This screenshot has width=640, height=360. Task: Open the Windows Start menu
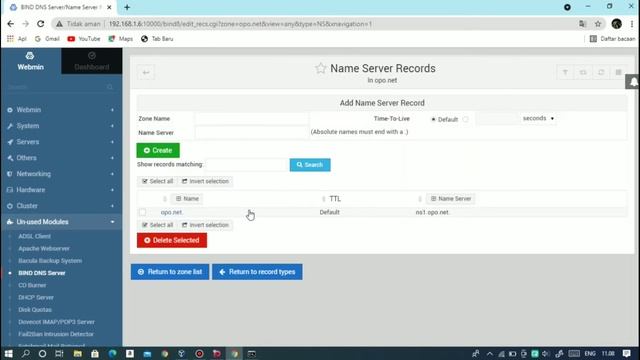[x=9, y=353]
